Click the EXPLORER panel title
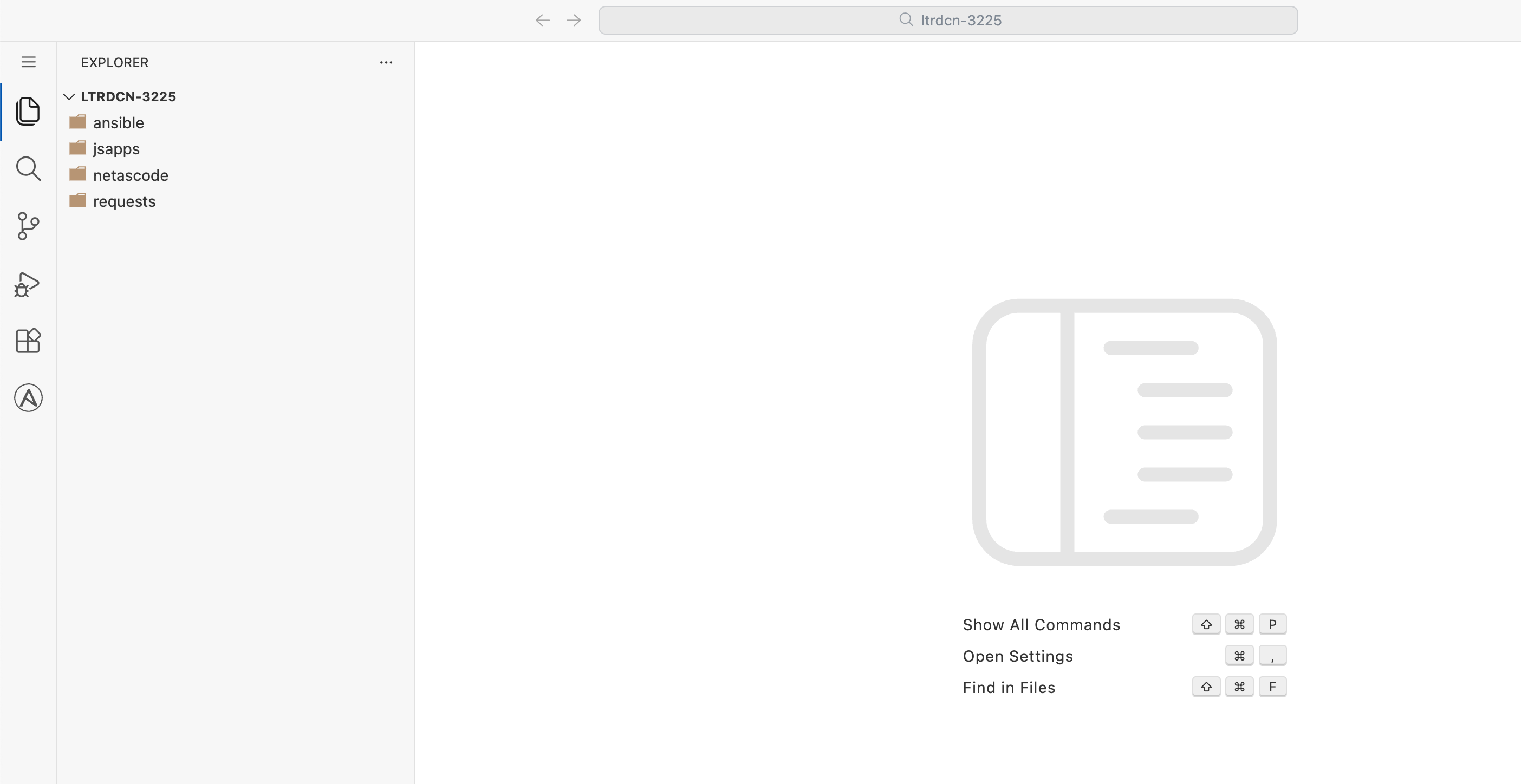The height and width of the screenshot is (784, 1521). coord(114,63)
